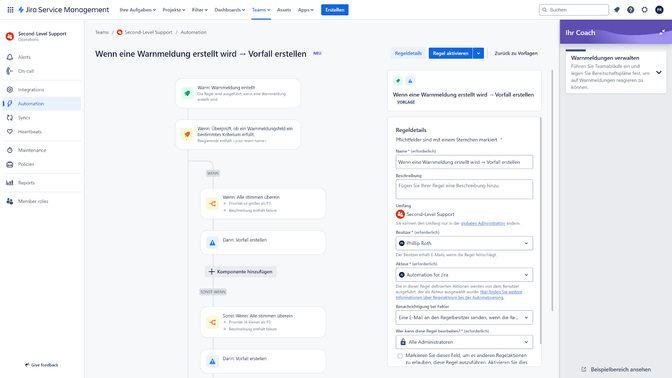This screenshot has height=378, width=672.
Task: Open the help question mark icon
Action: (x=630, y=10)
